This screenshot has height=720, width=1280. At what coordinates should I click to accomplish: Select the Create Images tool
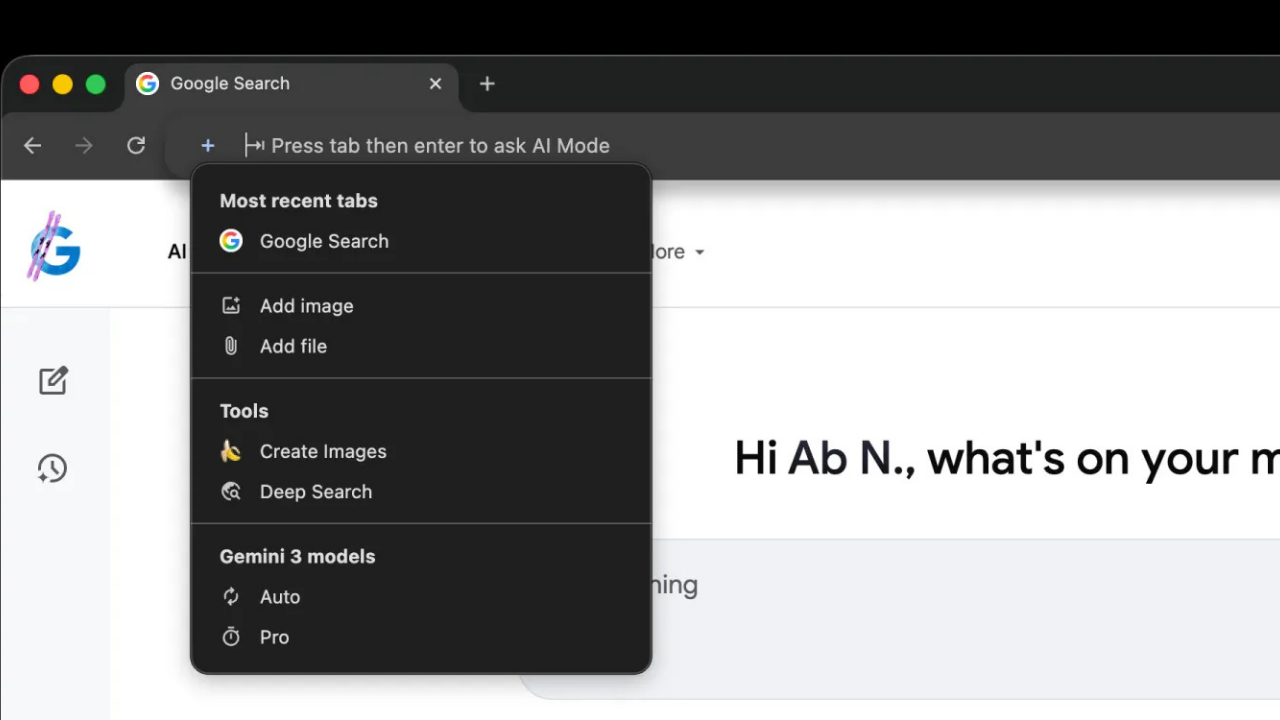[x=322, y=451]
